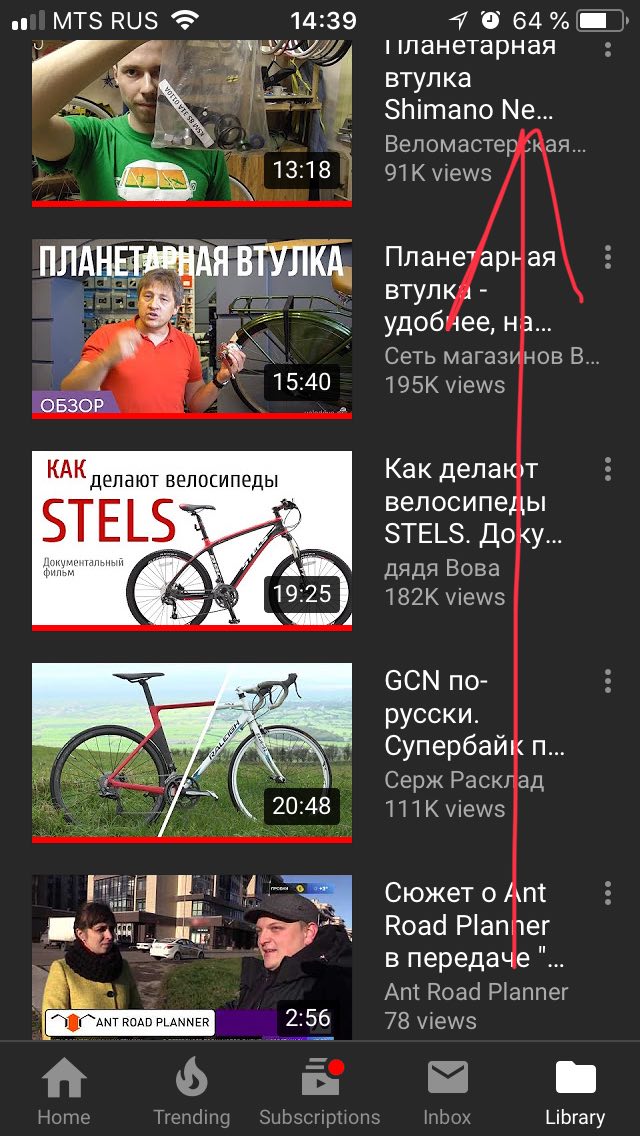Open the Inbox envelope icon
This screenshot has width=640, height=1136.
447,1077
